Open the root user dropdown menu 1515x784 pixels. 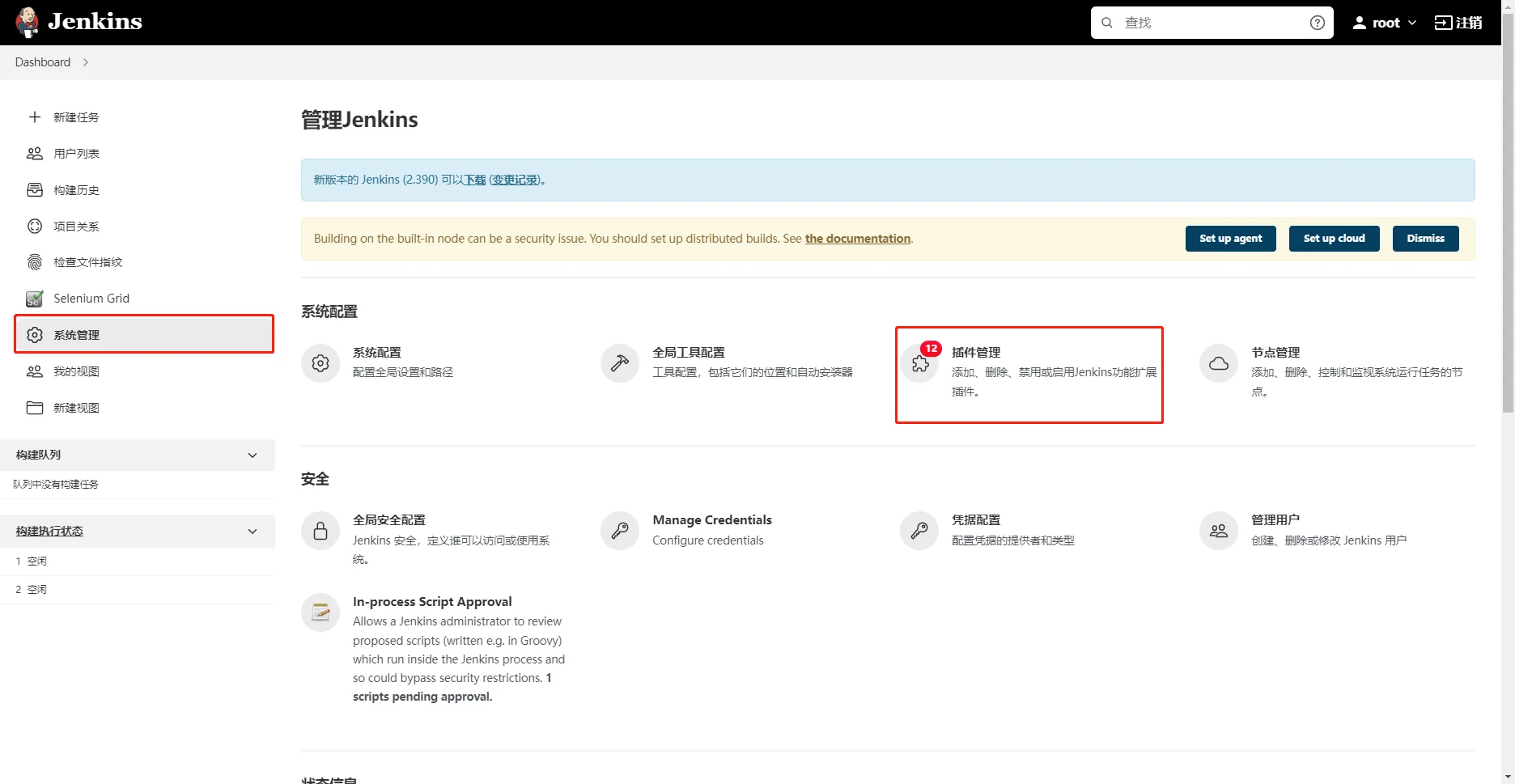pyautogui.click(x=1385, y=23)
